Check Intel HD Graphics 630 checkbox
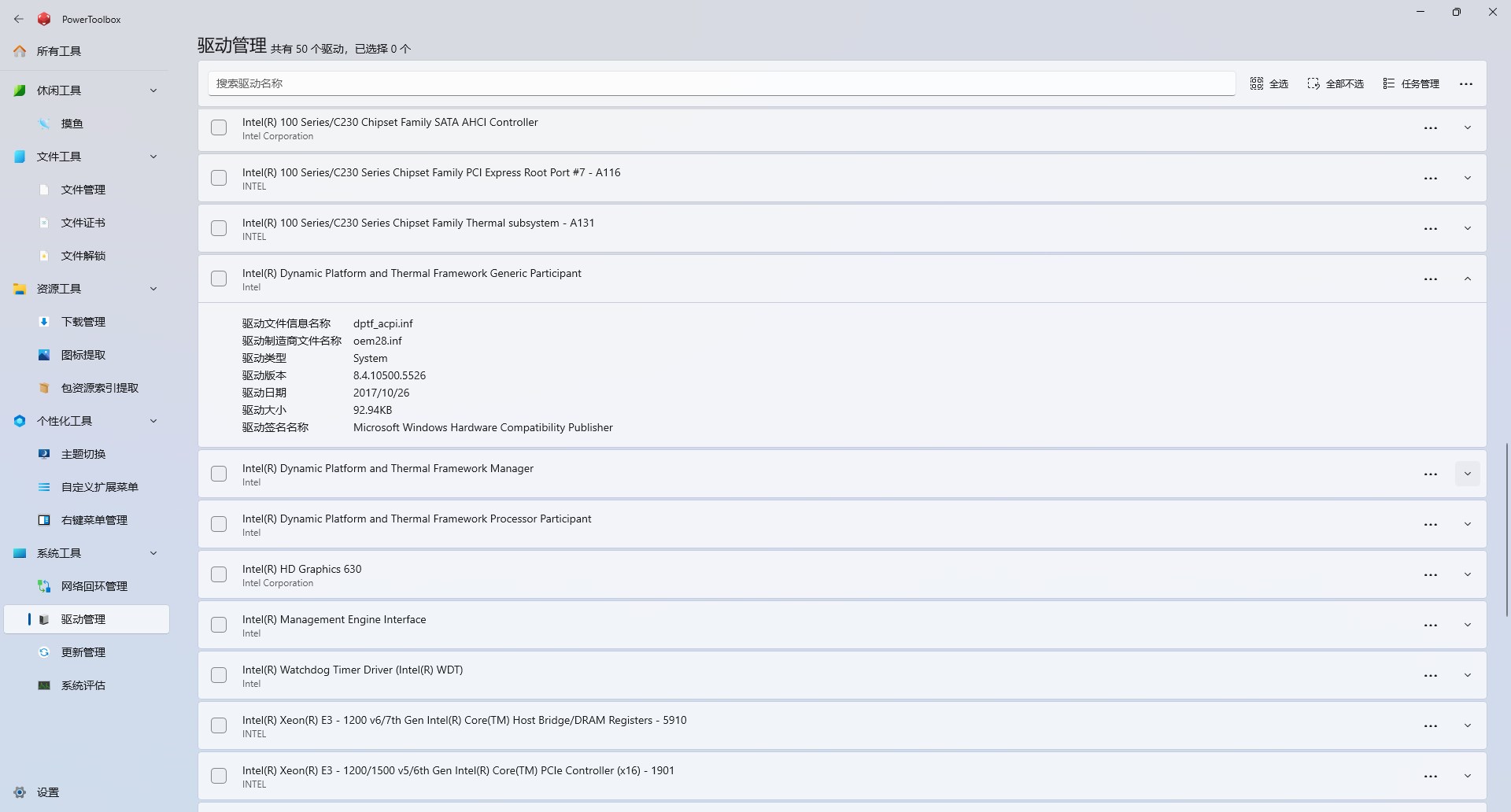Image resolution: width=1511 pixels, height=812 pixels. click(x=219, y=574)
